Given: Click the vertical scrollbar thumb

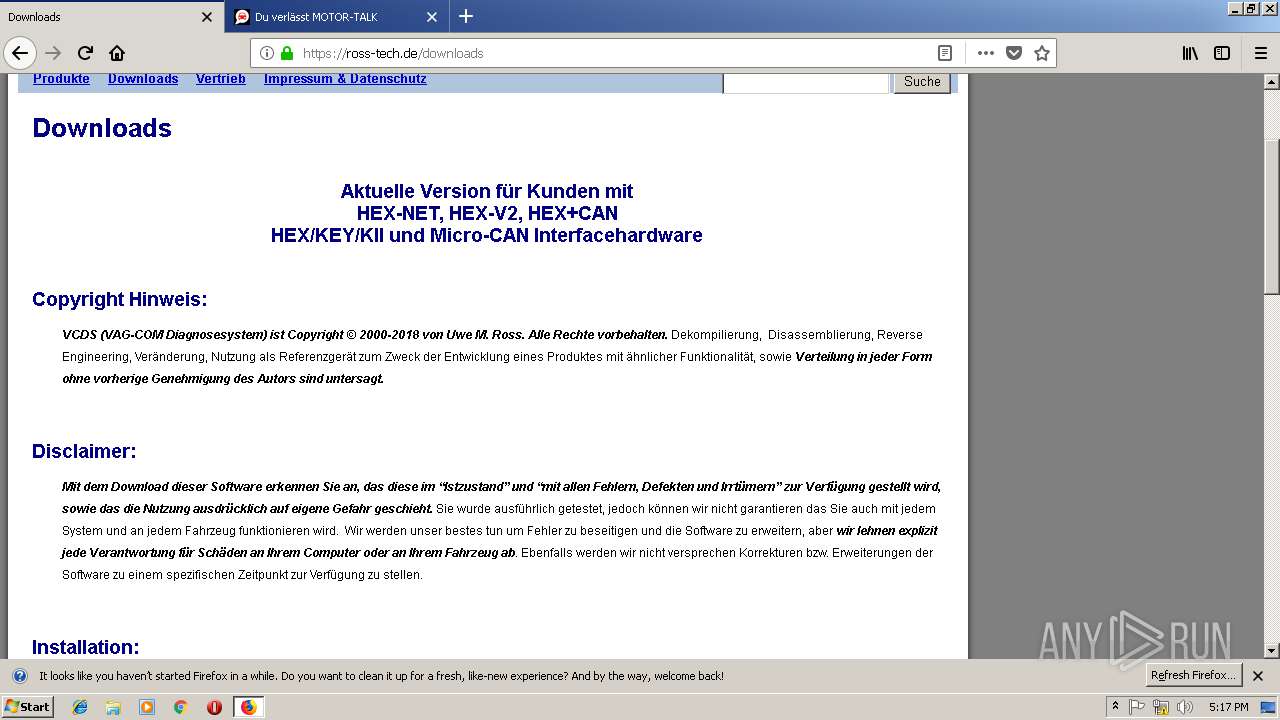Looking at the screenshot, I should (1271, 216).
